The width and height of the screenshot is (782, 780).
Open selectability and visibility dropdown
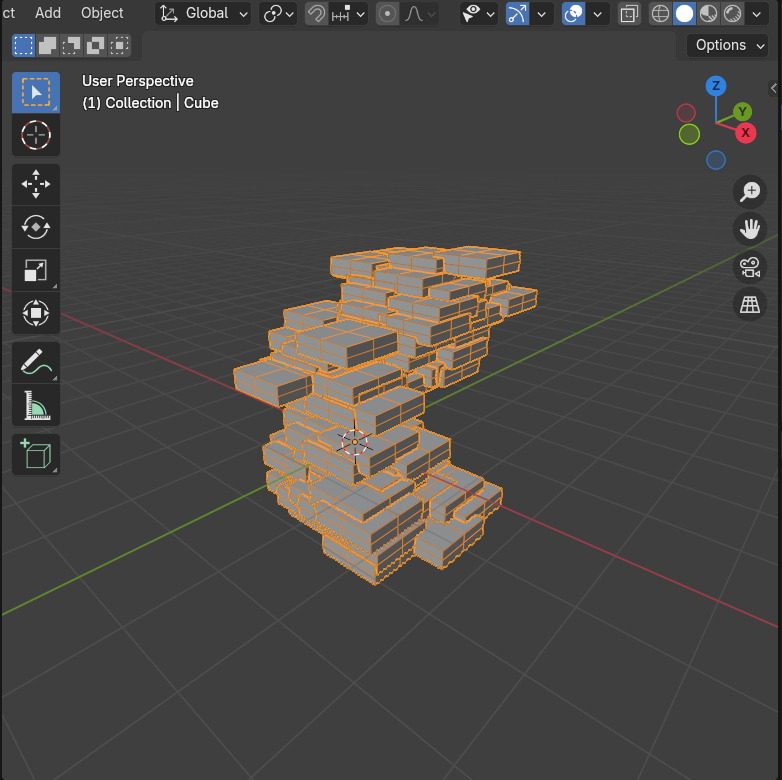(478, 13)
